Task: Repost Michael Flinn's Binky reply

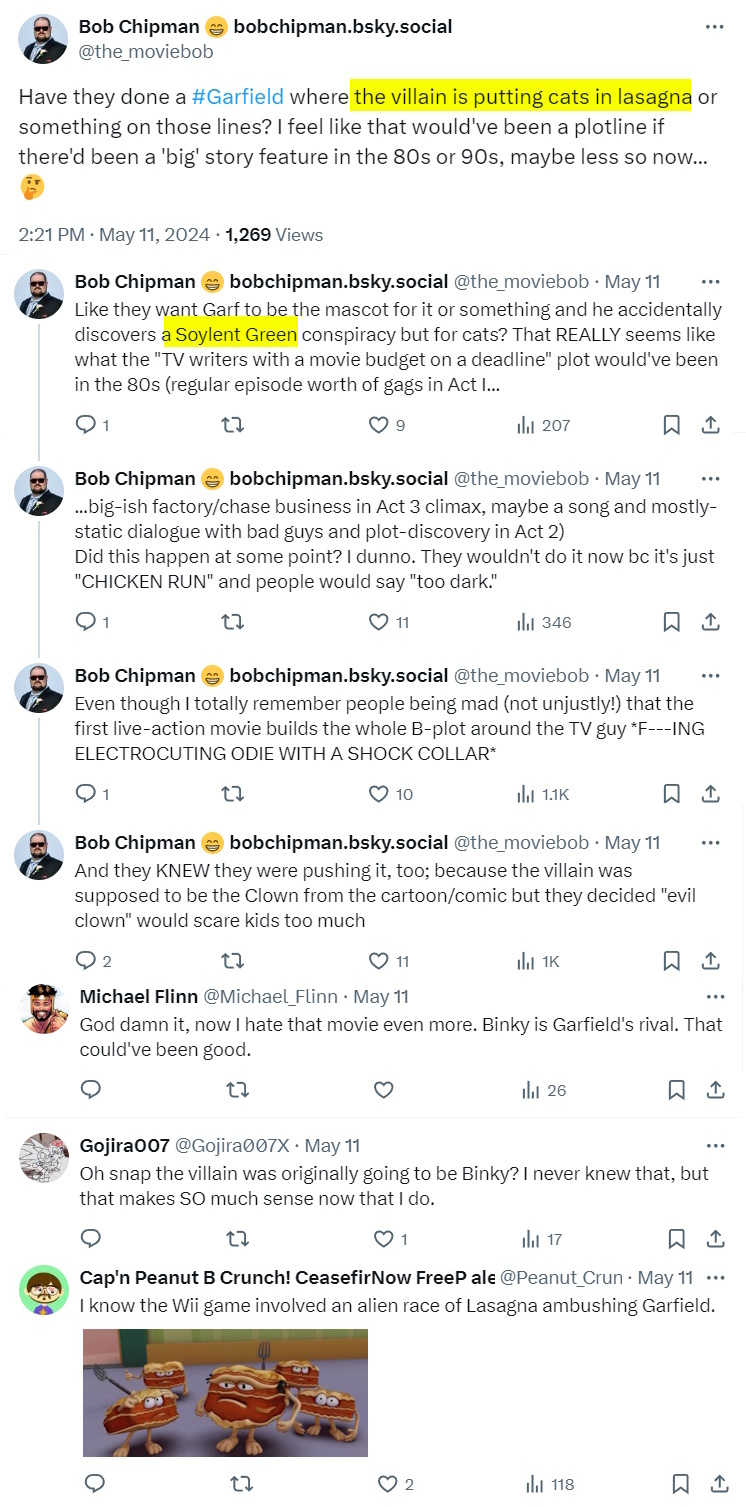Action: pos(238,1090)
